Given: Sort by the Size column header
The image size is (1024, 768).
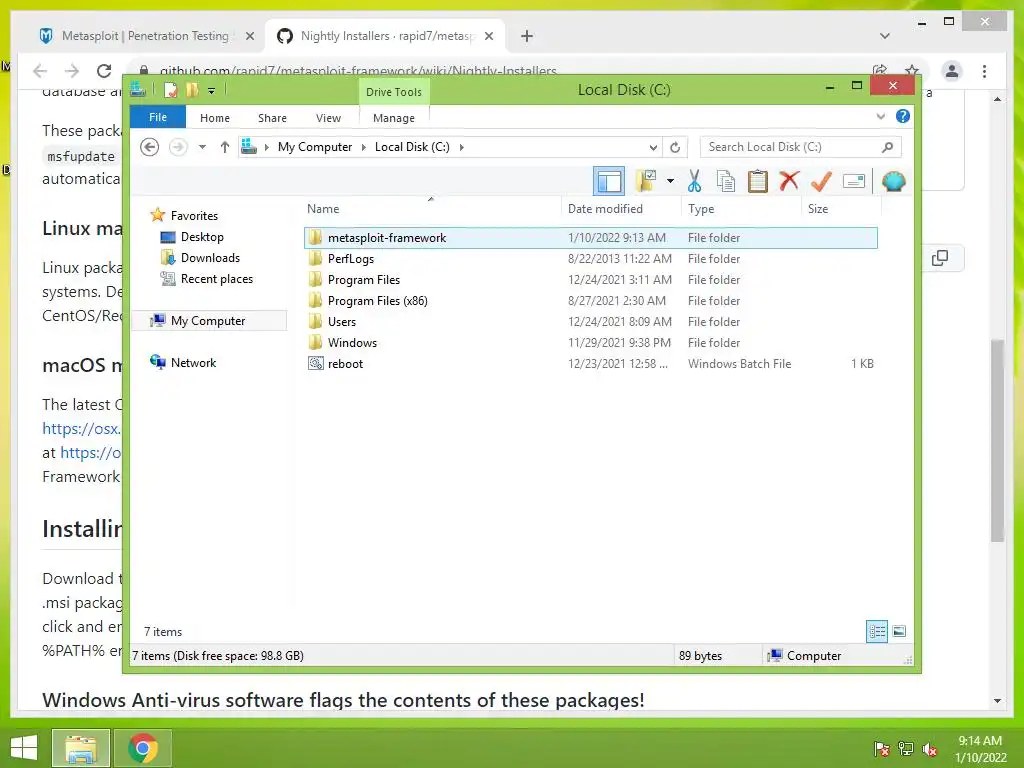Looking at the screenshot, I should click(841, 208).
